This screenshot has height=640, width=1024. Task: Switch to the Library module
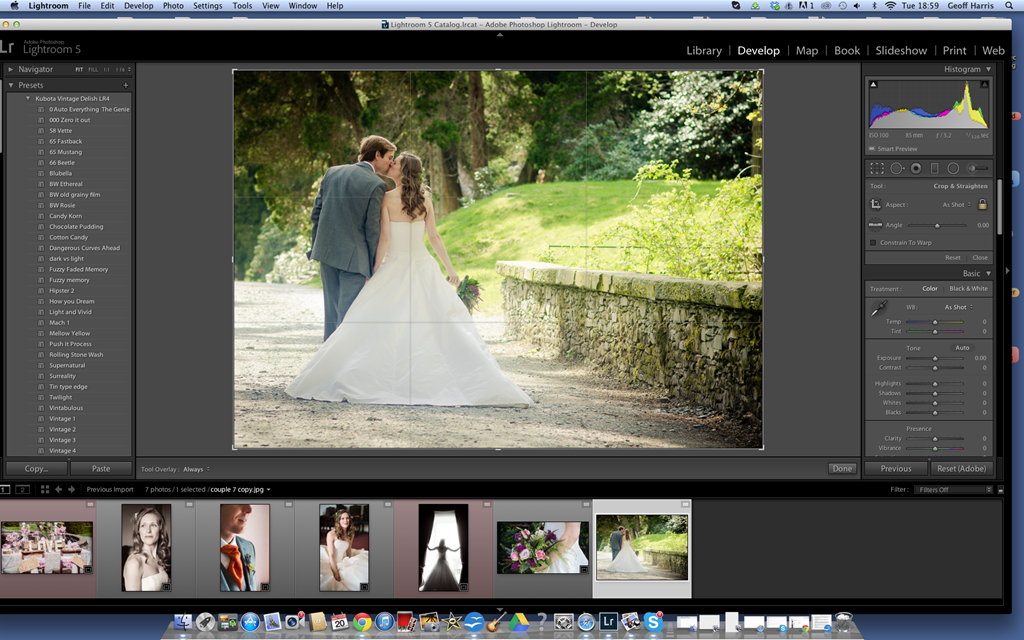coord(704,51)
